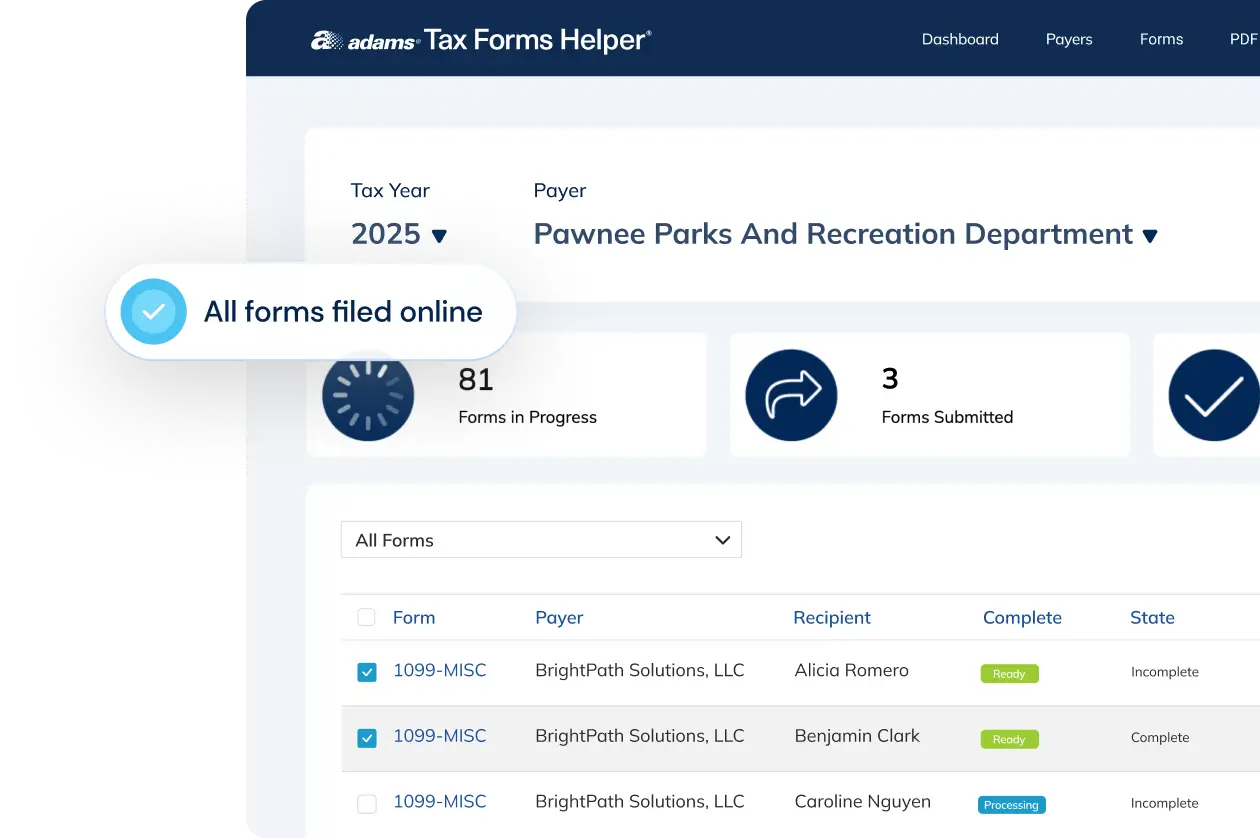Toggle the select-all checkbox in the form table
This screenshot has height=838, width=1260.
pos(366,617)
